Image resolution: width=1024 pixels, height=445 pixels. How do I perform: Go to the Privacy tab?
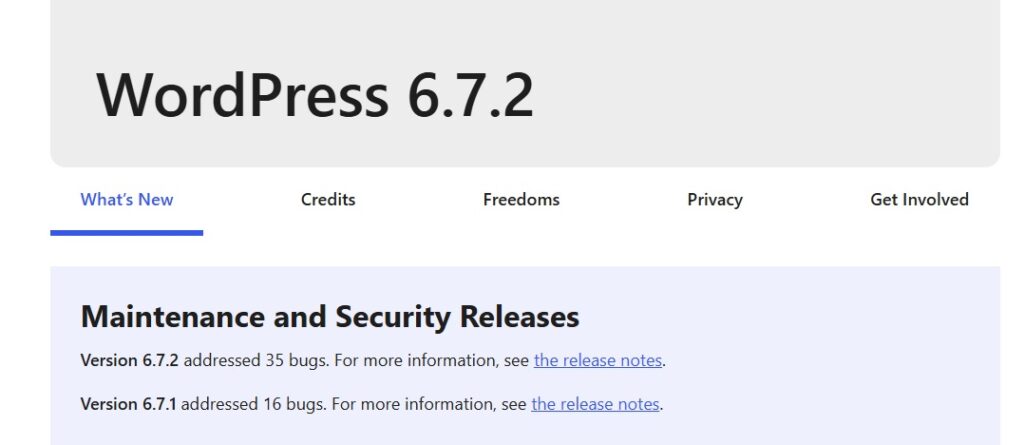pyautogui.click(x=715, y=200)
